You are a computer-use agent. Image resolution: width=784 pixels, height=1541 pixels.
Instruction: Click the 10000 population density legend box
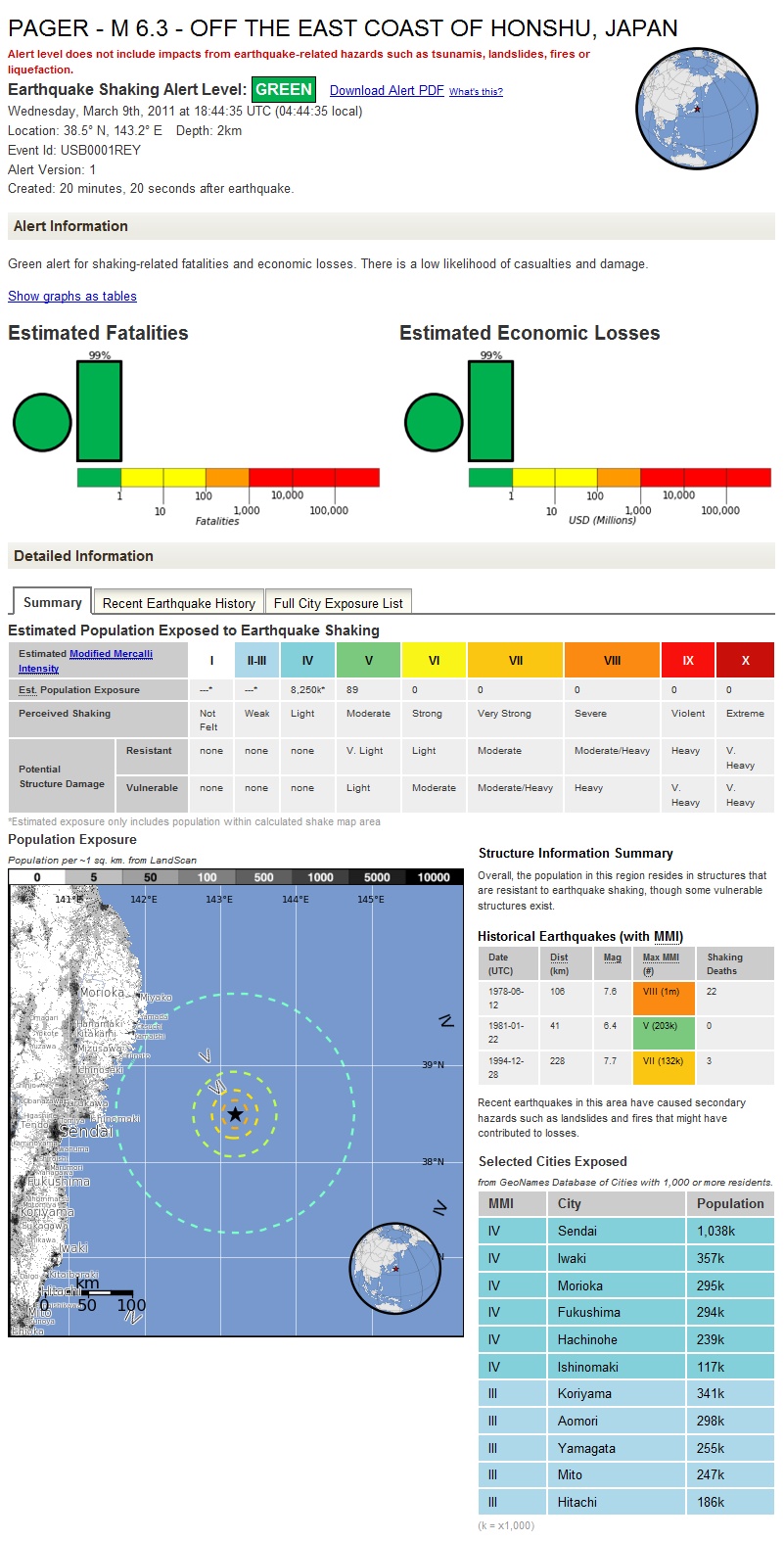(x=435, y=877)
